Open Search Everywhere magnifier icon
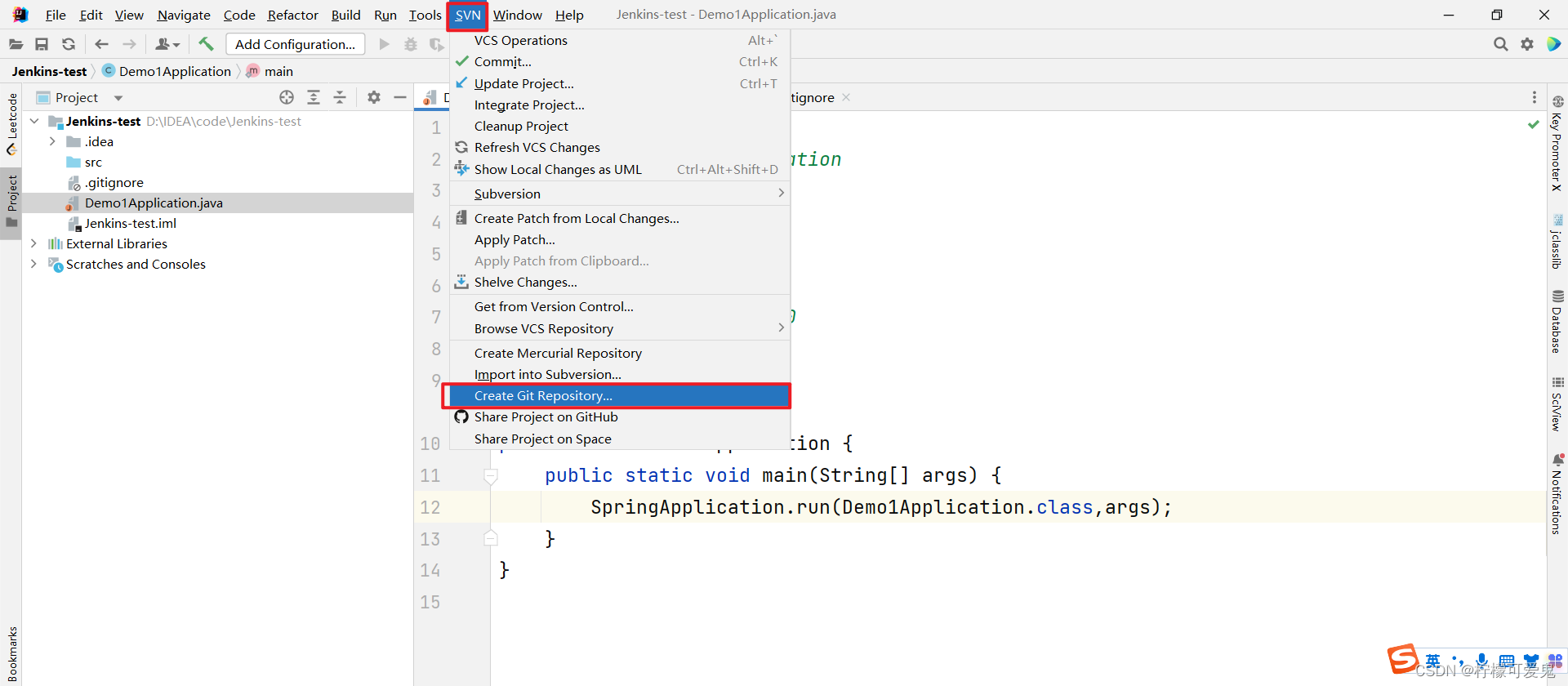The width and height of the screenshot is (1568, 686). (x=1500, y=44)
